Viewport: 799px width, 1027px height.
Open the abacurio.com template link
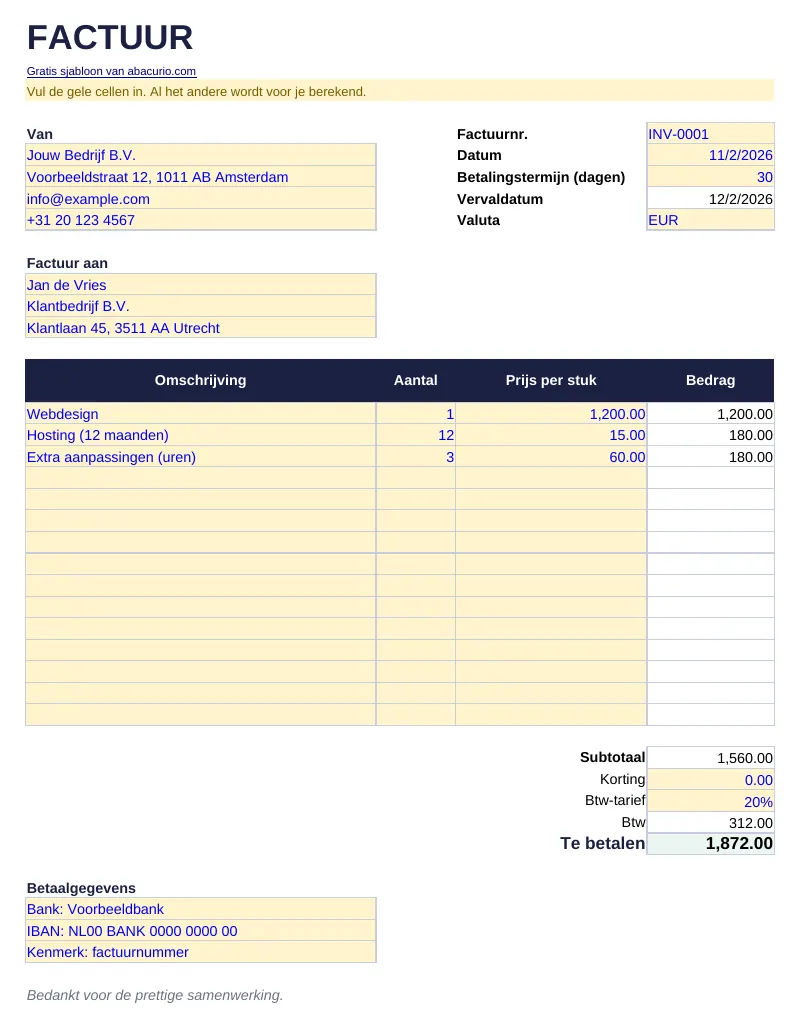tap(111, 71)
